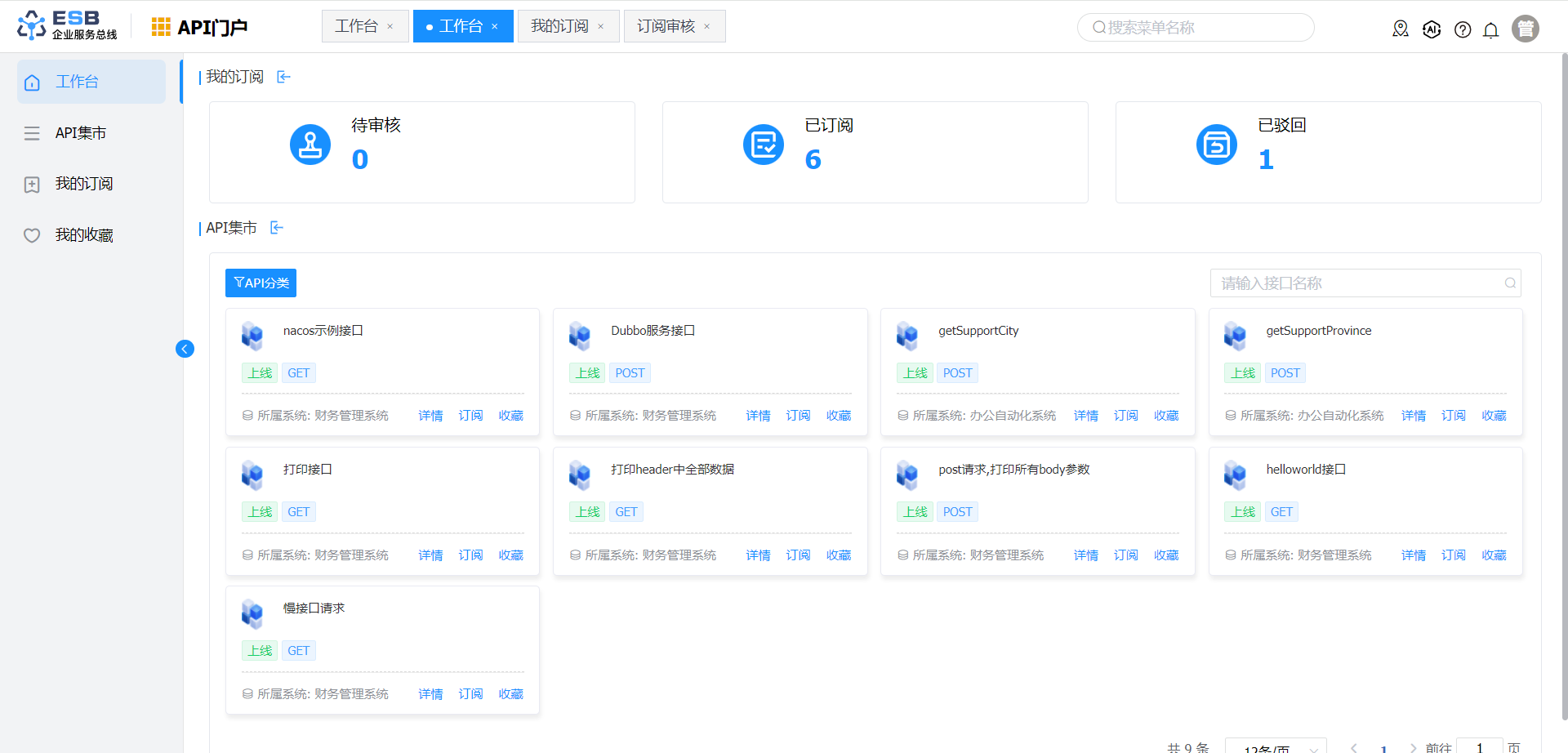Click the AI assistant icon in header
Screen dimensions: 1568x753
pos(1432,30)
